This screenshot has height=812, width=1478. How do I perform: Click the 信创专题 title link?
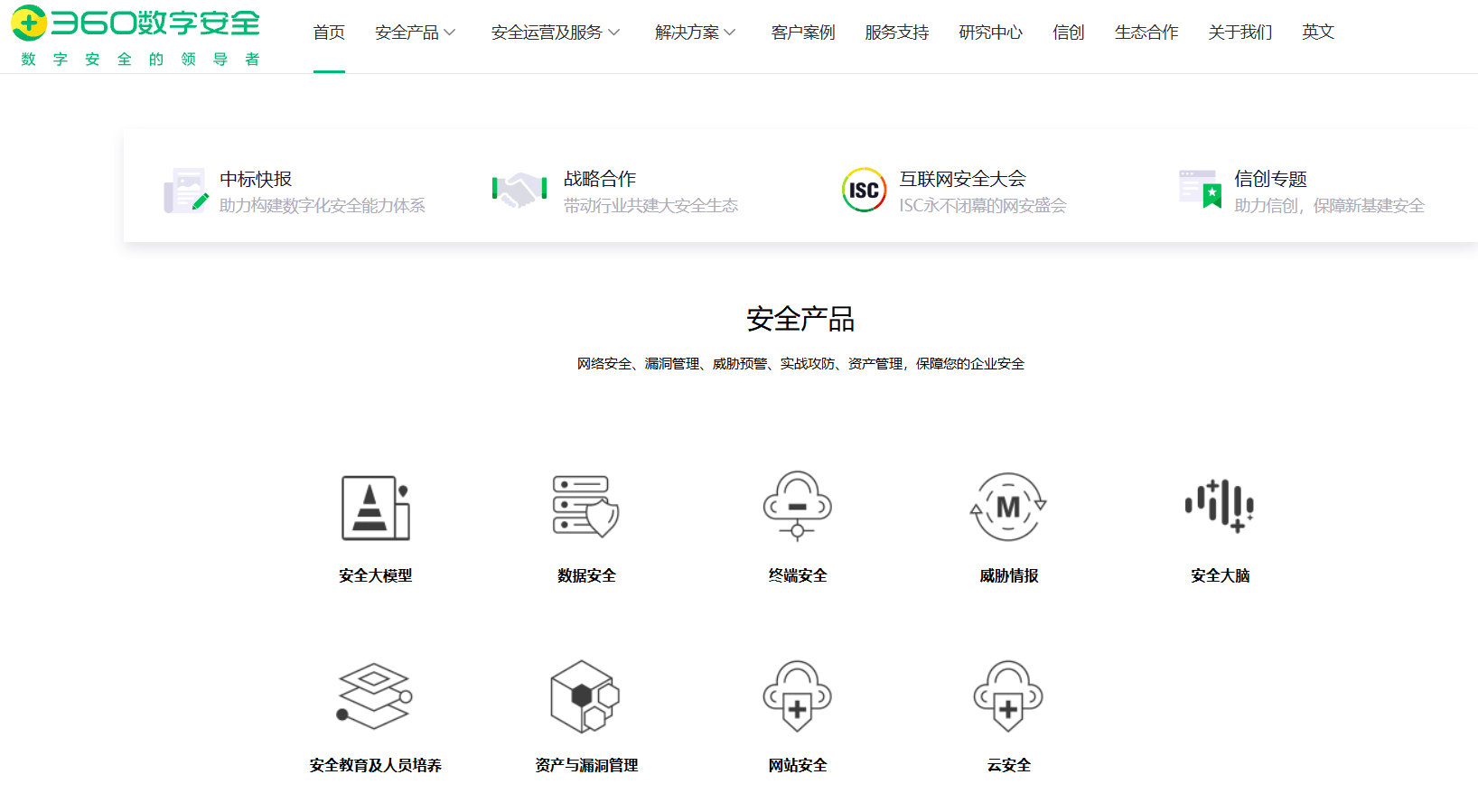point(1271,179)
